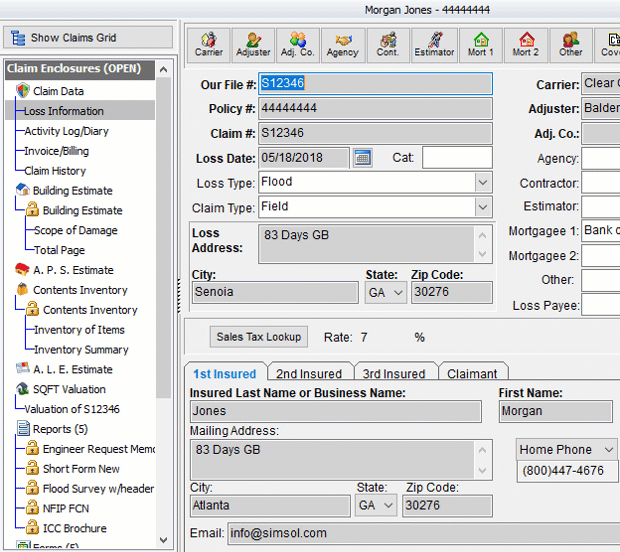The height and width of the screenshot is (552, 620).
Task: Click the Carrier toolbar icon
Action: click(209, 44)
